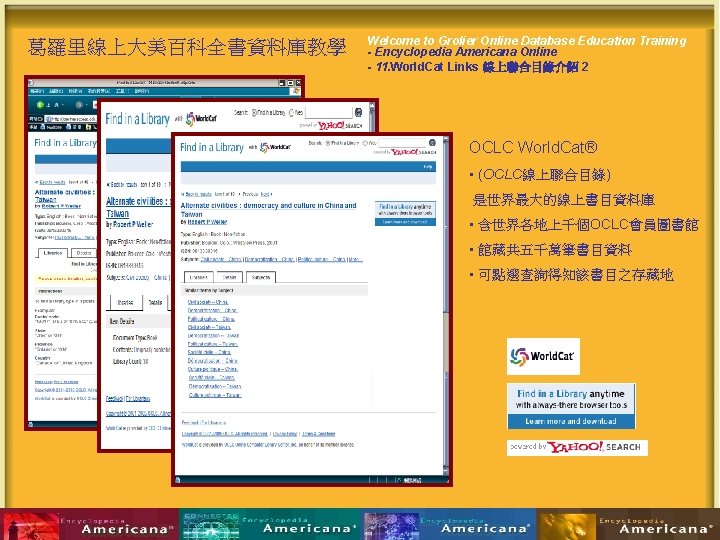
Task: Click 'Encyclopedia Americana Online' subtitle text
Action: [466, 52]
